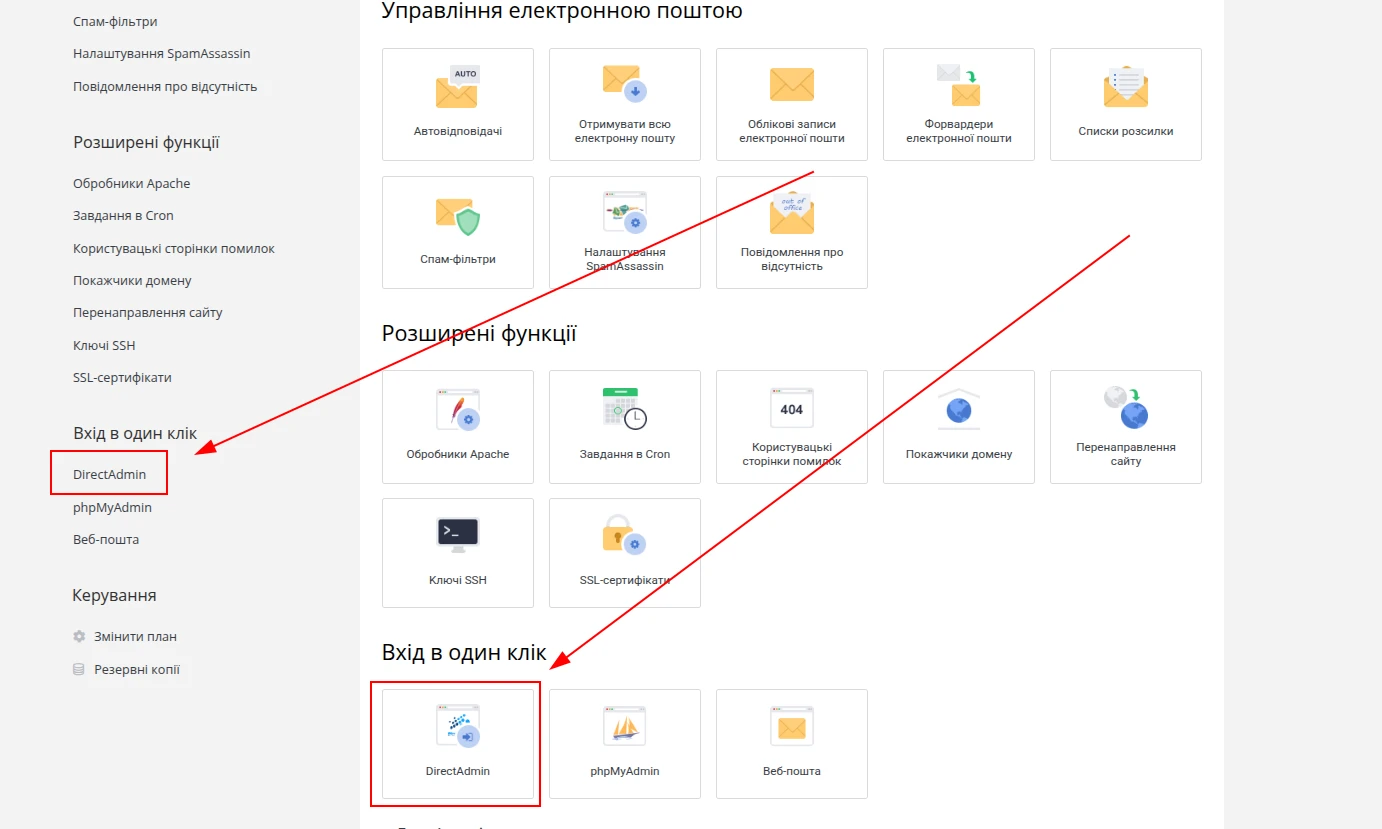Screen dimensions: 1382x829
Task: Click Ключі SSH in the sidebar
Action: pos(104,345)
